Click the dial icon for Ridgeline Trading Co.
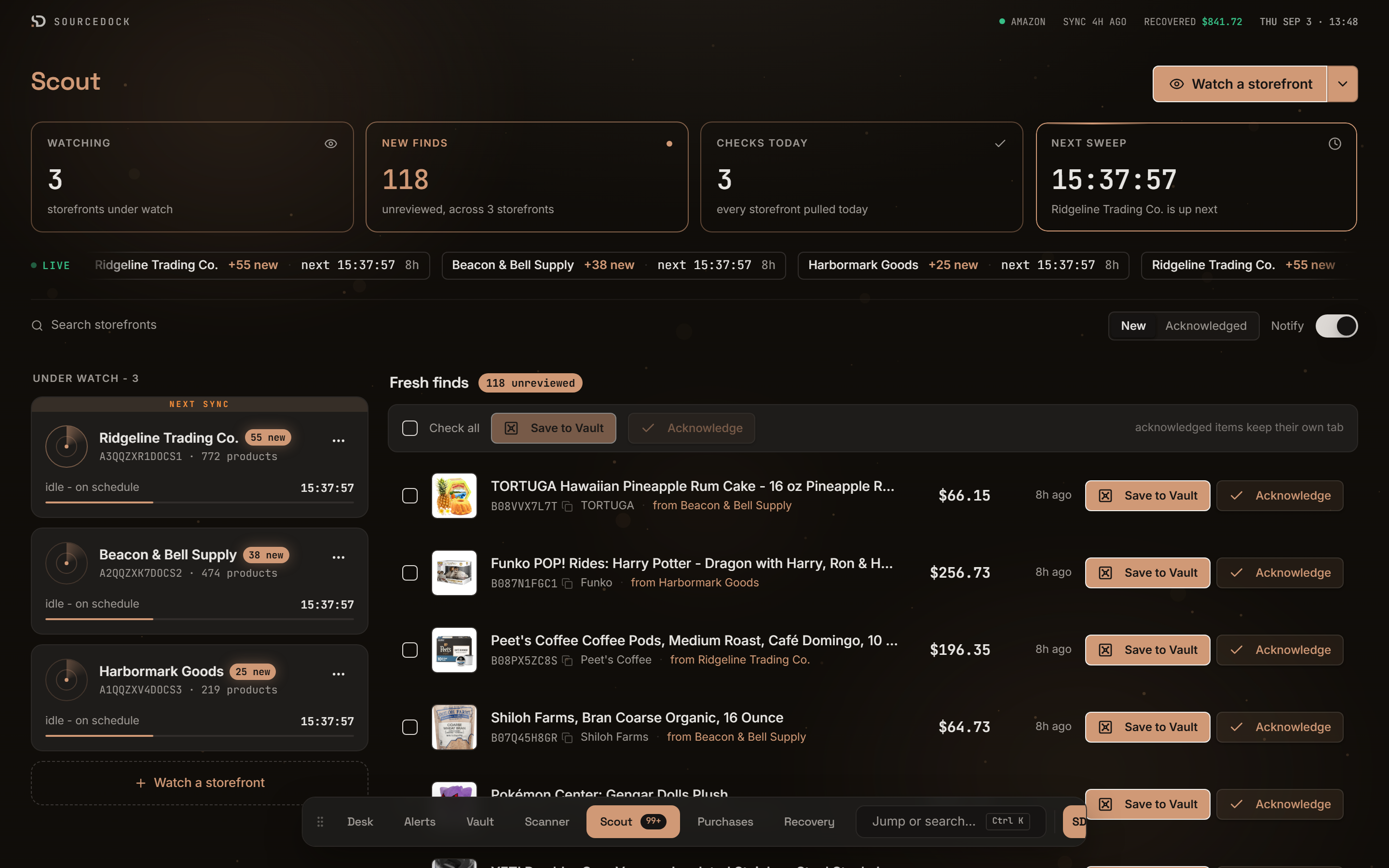Screen dimensions: 1389x868 pos(67,446)
